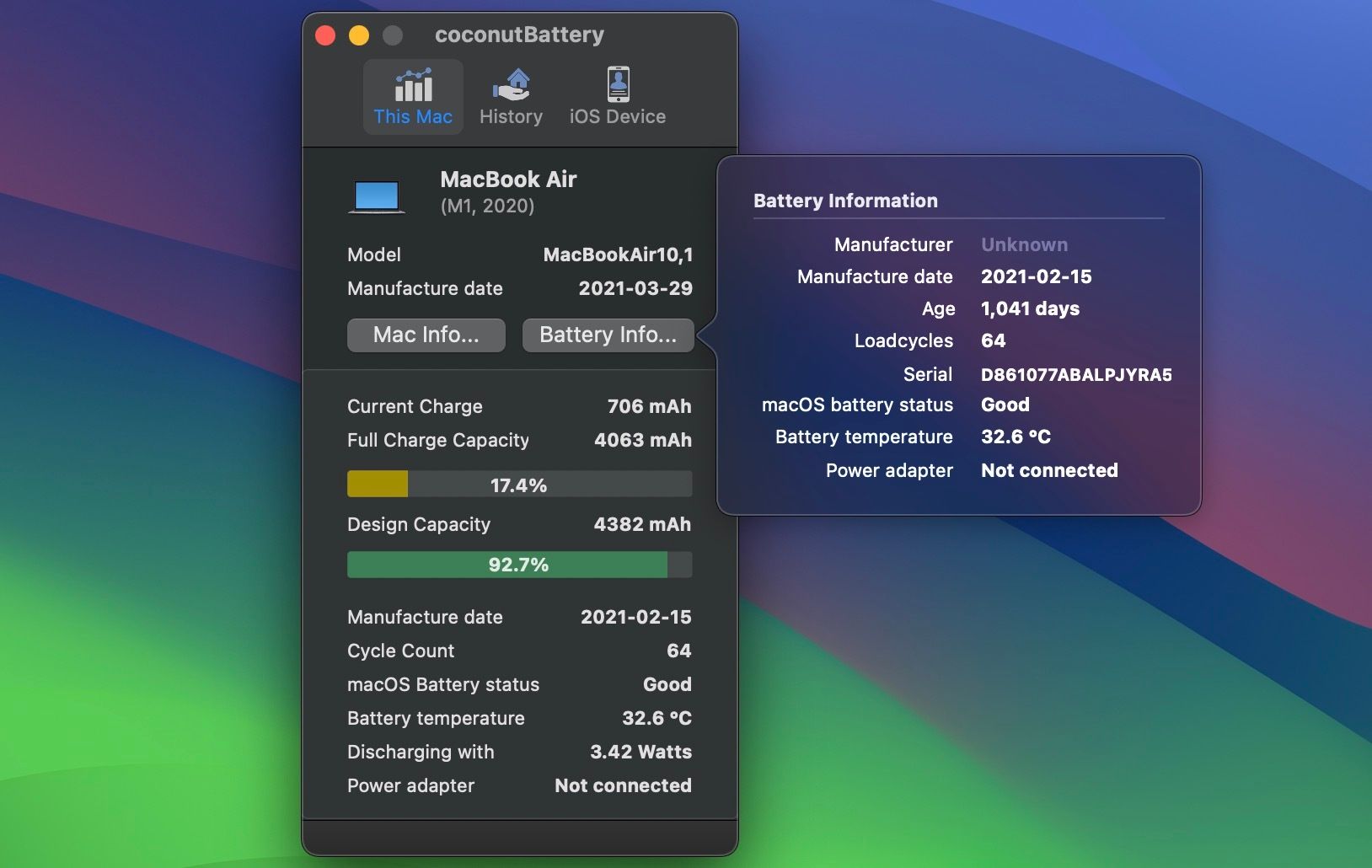
Task: Open the Mac Info dialog
Action: point(426,335)
